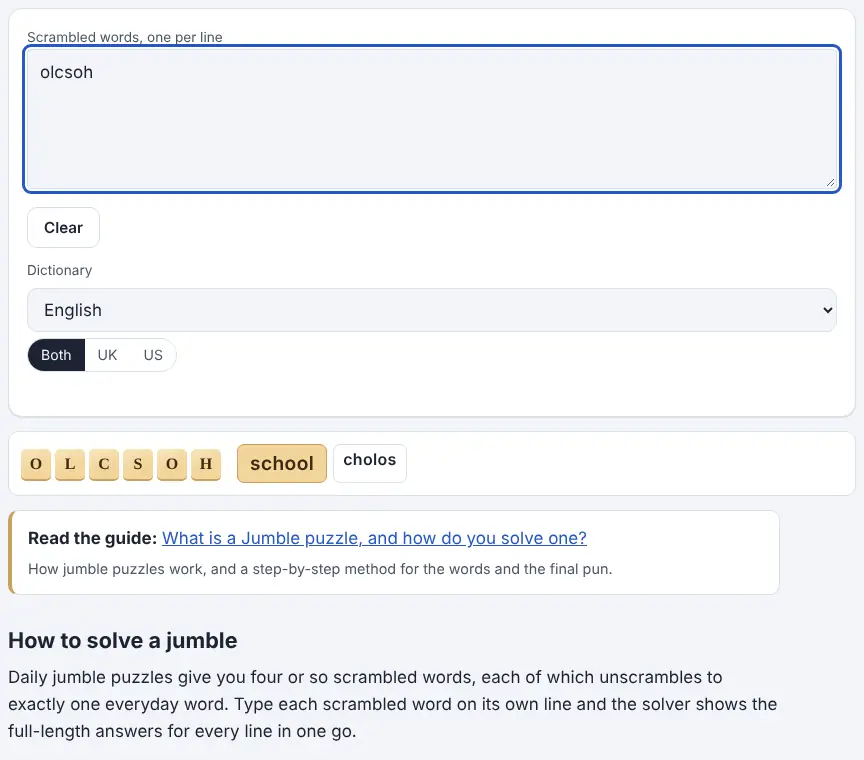This screenshot has height=760, width=864.
Task: Click the second O tile, next to H
Action: click(x=172, y=465)
